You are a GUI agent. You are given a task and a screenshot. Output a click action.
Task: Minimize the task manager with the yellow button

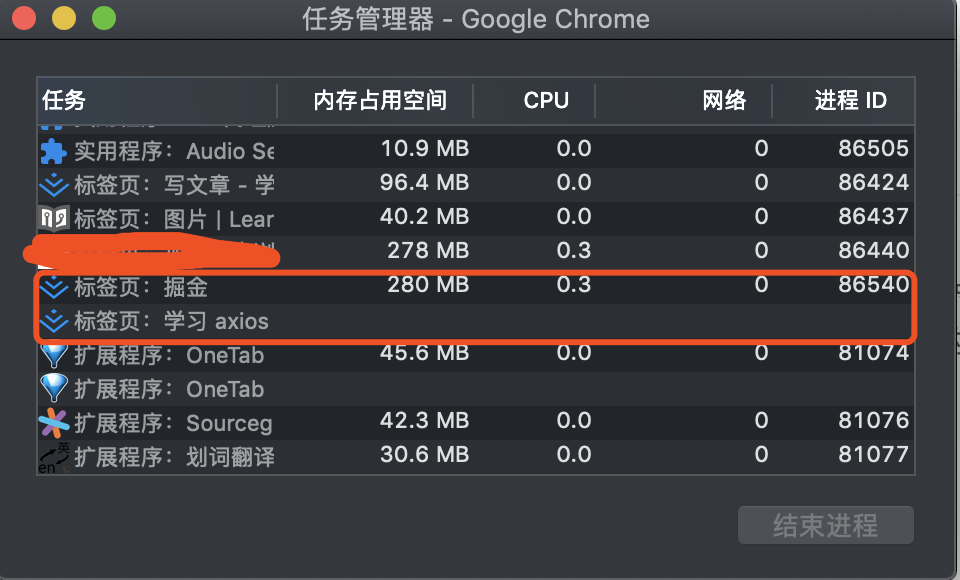pyautogui.click(x=64, y=18)
